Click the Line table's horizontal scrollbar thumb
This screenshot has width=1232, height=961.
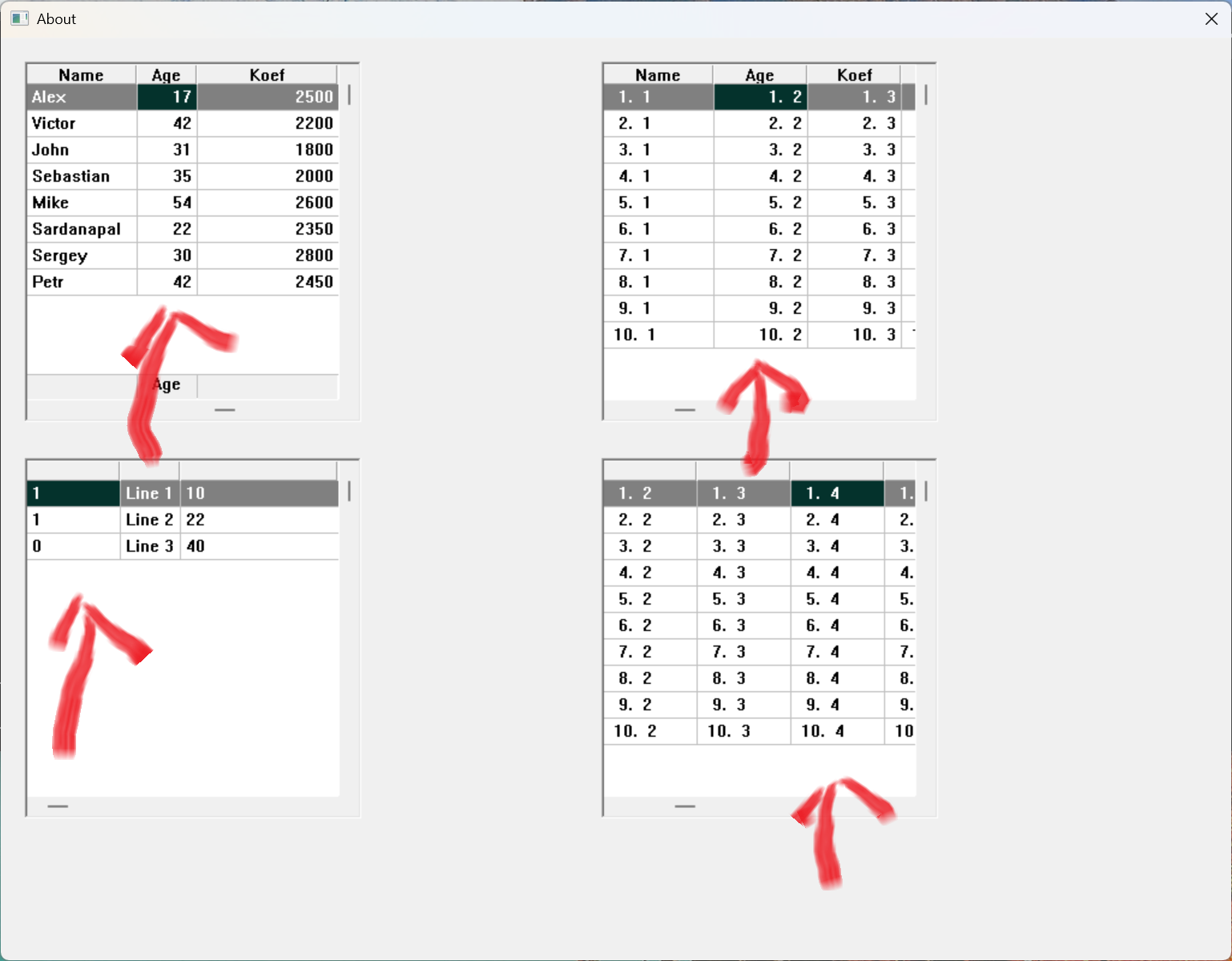tap(58, 806)
